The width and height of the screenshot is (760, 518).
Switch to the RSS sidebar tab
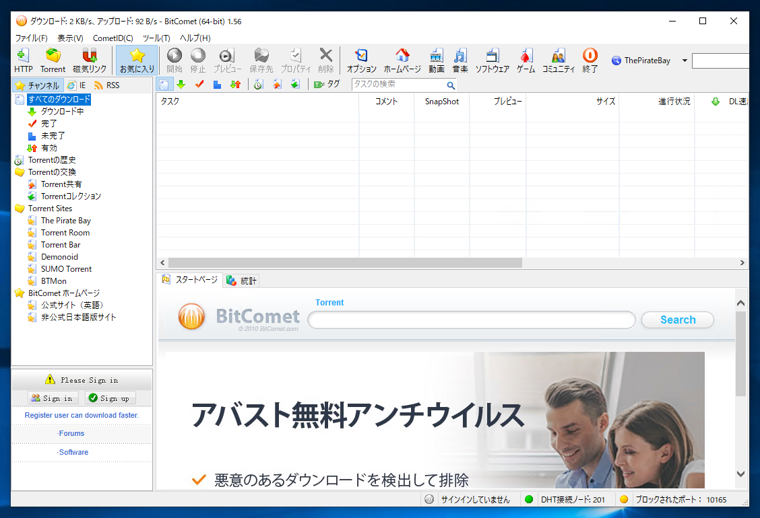click(107, 85)
